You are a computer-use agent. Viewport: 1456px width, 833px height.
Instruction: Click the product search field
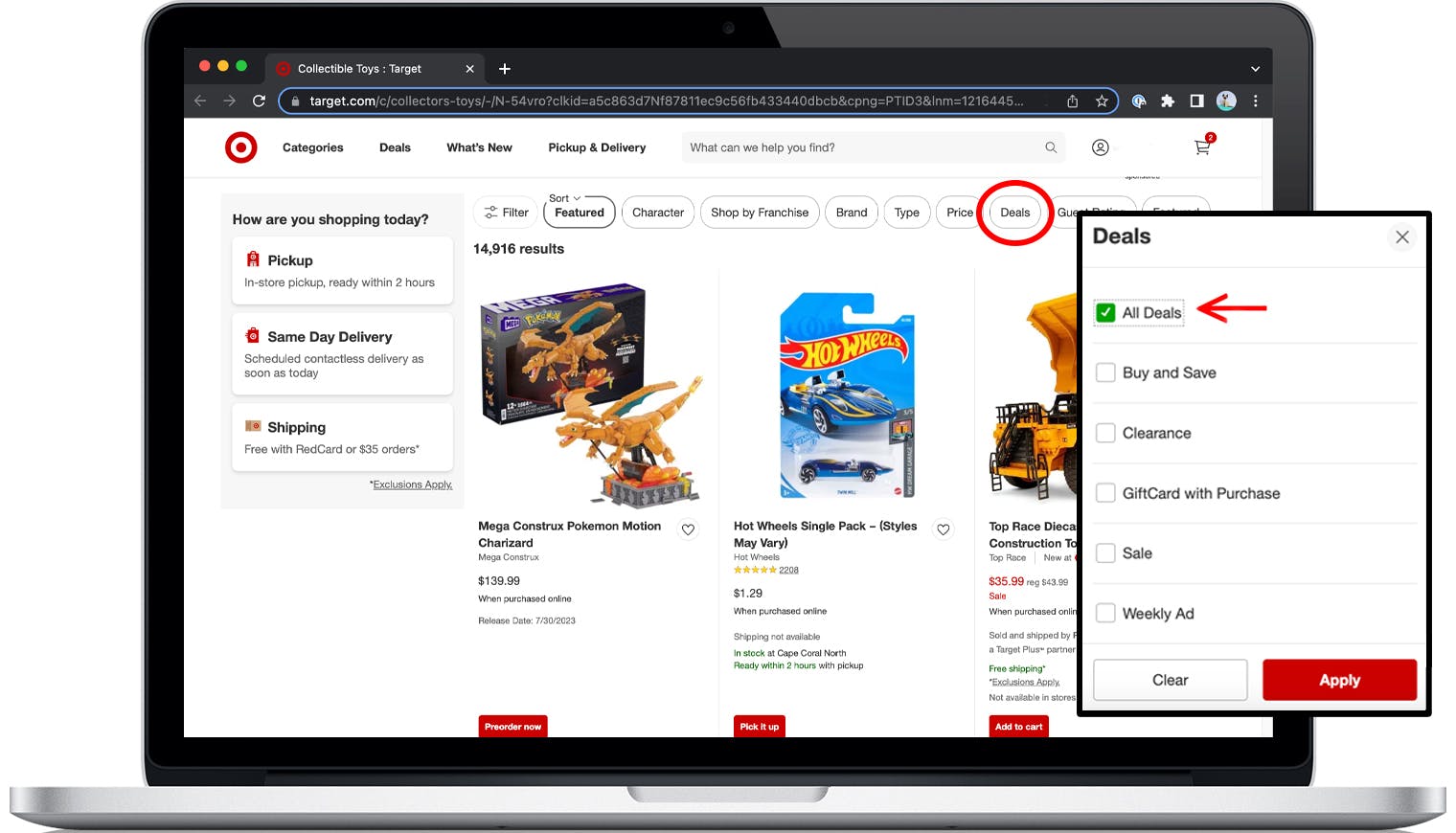tap(862, 147)
